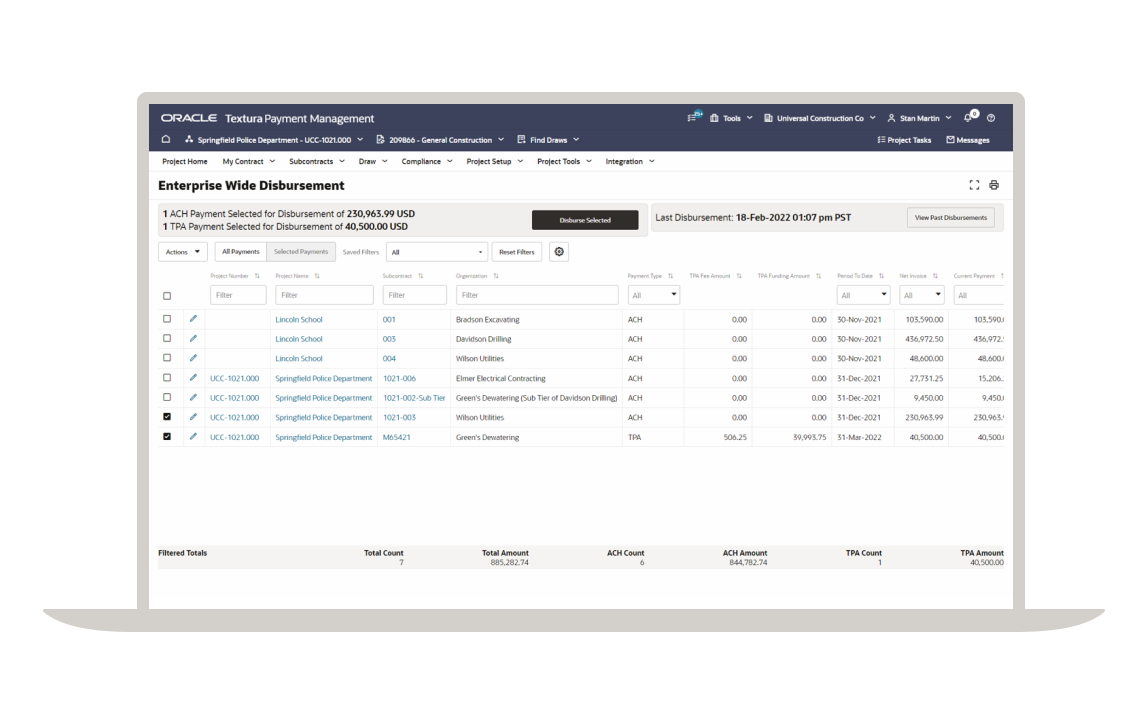Screen dimensions: 1148x724
Task: Sort by Payment Type column
Action: [x=670, y=276]
